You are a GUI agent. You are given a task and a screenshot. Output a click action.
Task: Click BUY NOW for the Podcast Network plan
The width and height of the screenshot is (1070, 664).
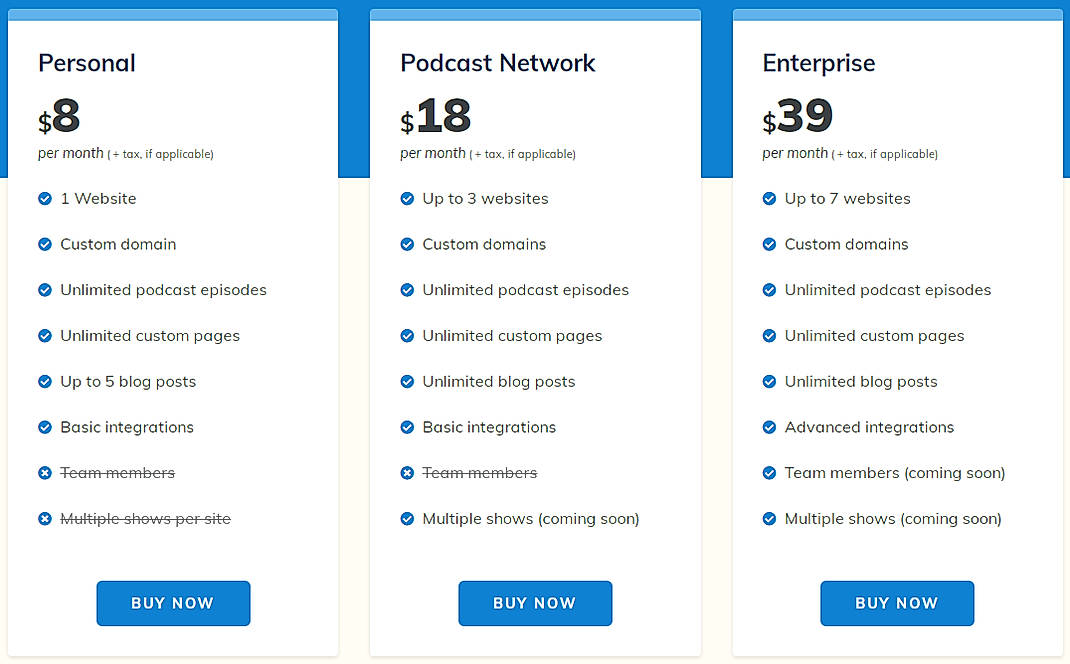[x=535, y=603]
